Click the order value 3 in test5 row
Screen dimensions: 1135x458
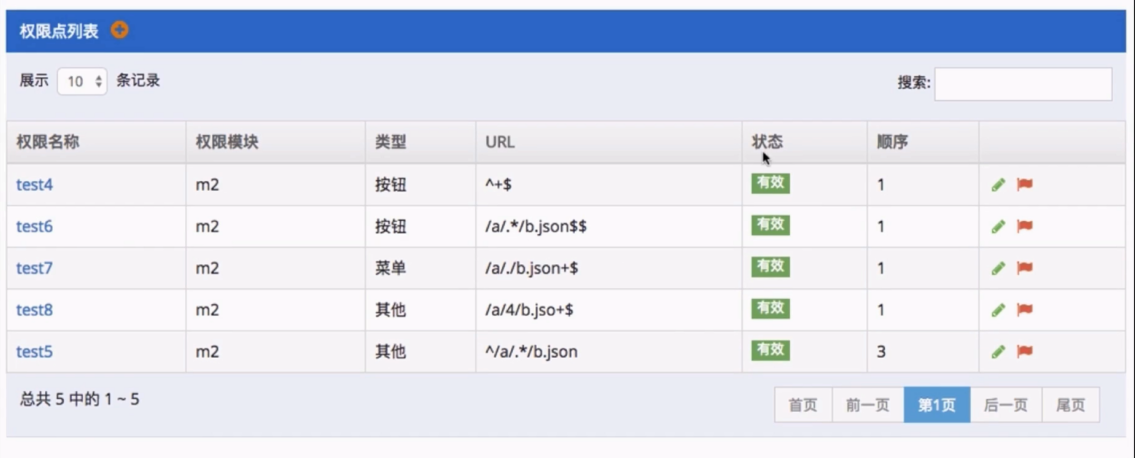881,353
